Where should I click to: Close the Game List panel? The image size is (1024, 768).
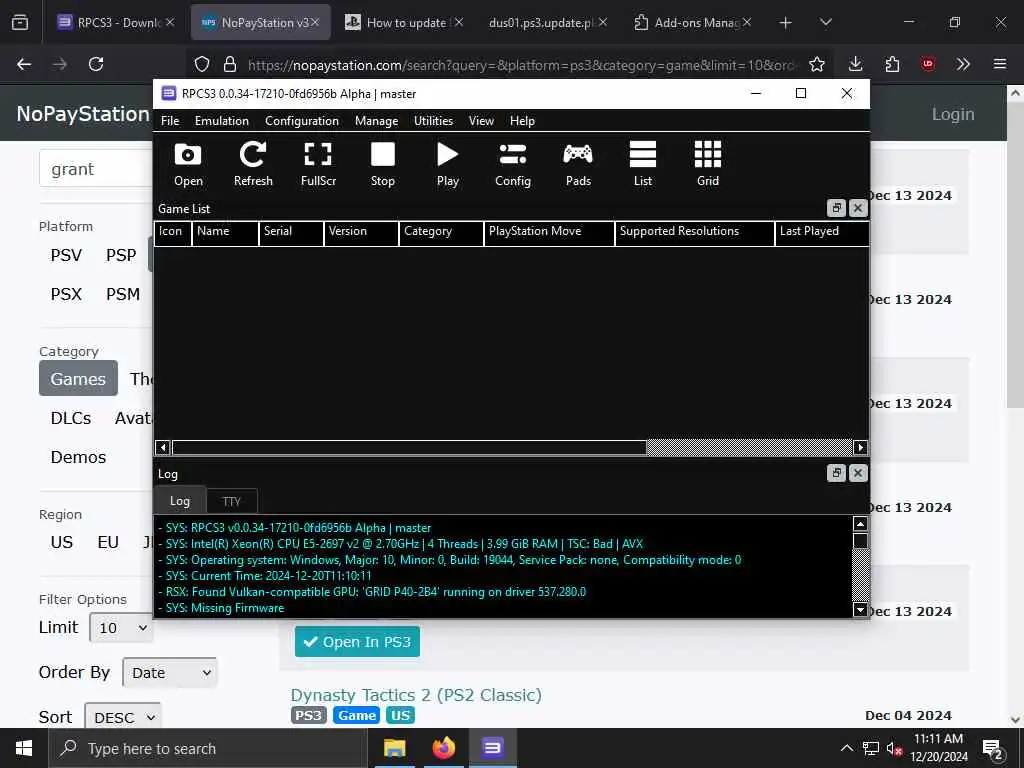(x=858, y=208)
